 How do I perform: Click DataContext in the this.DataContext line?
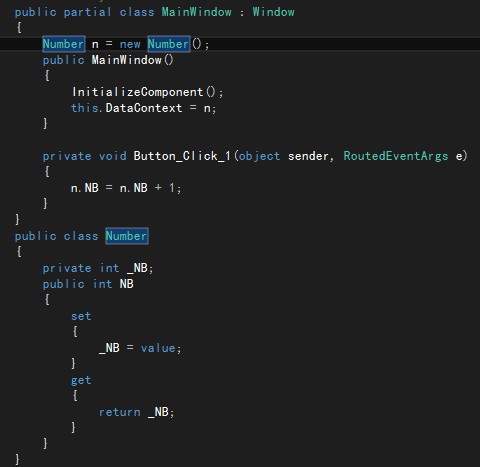144,108
